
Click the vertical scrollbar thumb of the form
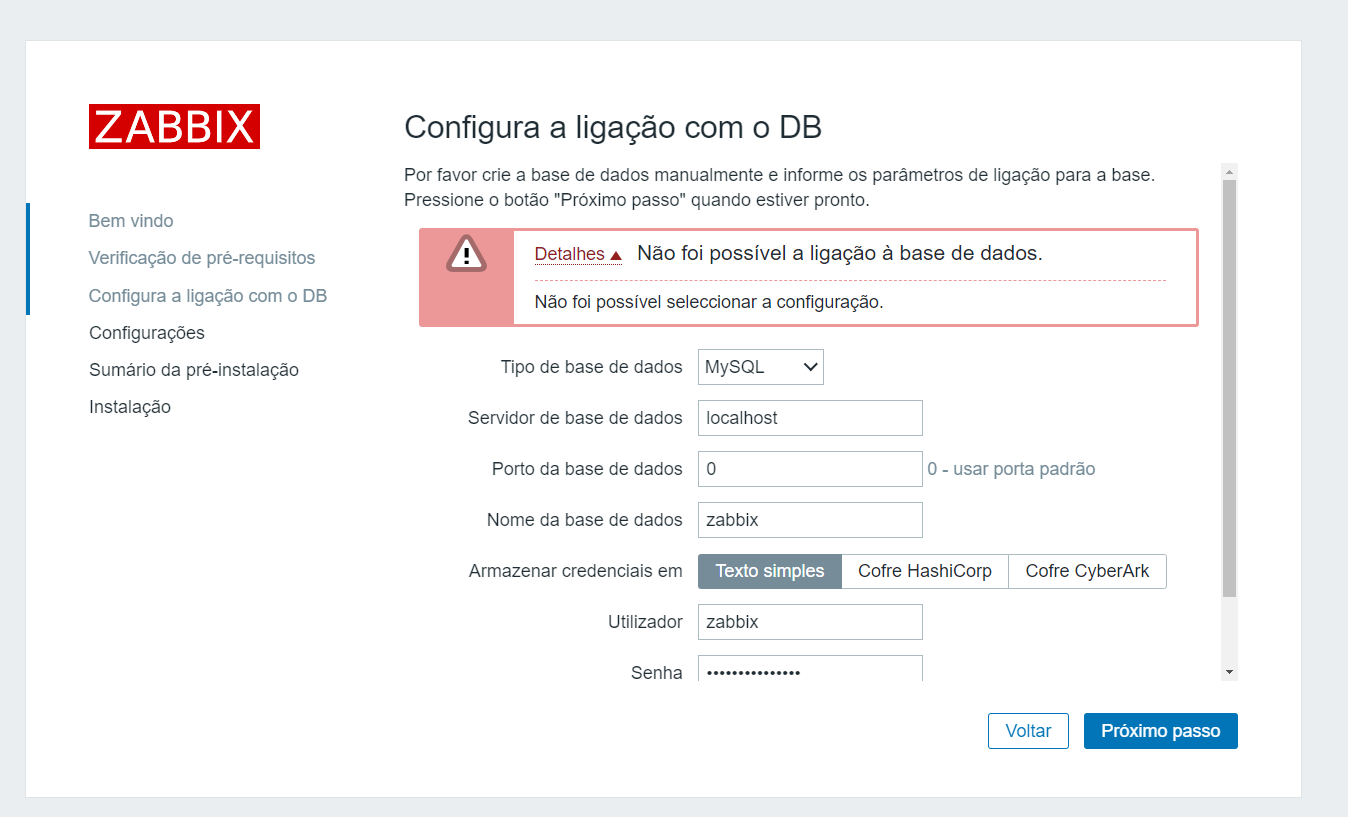pyautogui.click(x=1230, y=389)
